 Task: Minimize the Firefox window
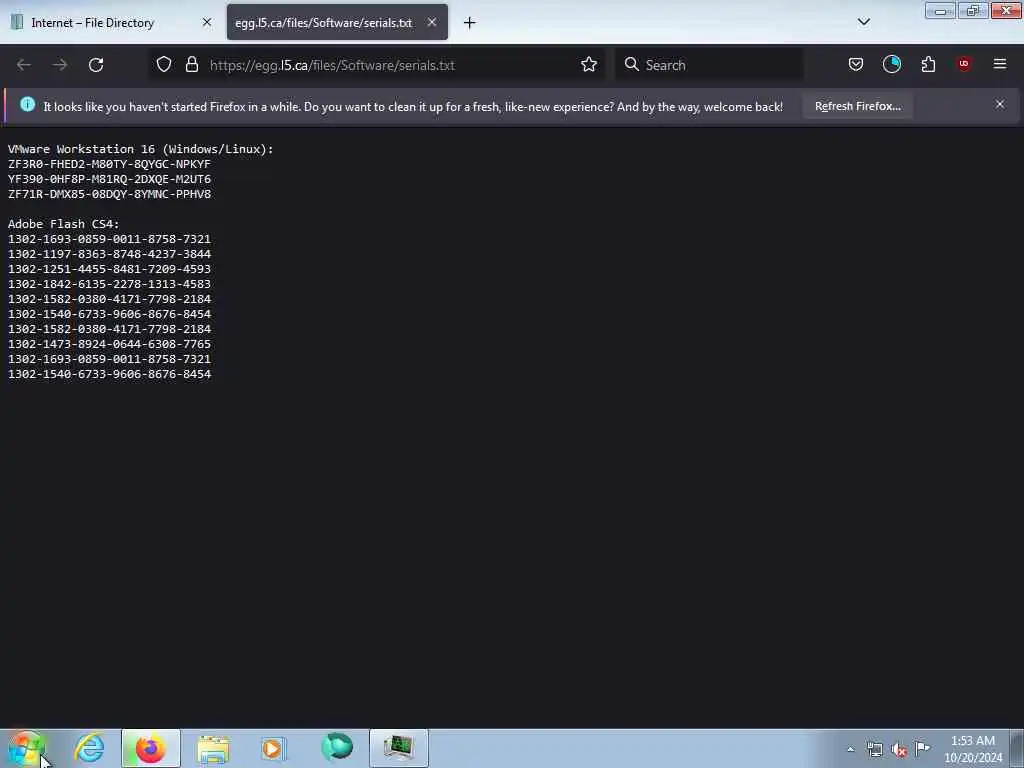[940, 10]
